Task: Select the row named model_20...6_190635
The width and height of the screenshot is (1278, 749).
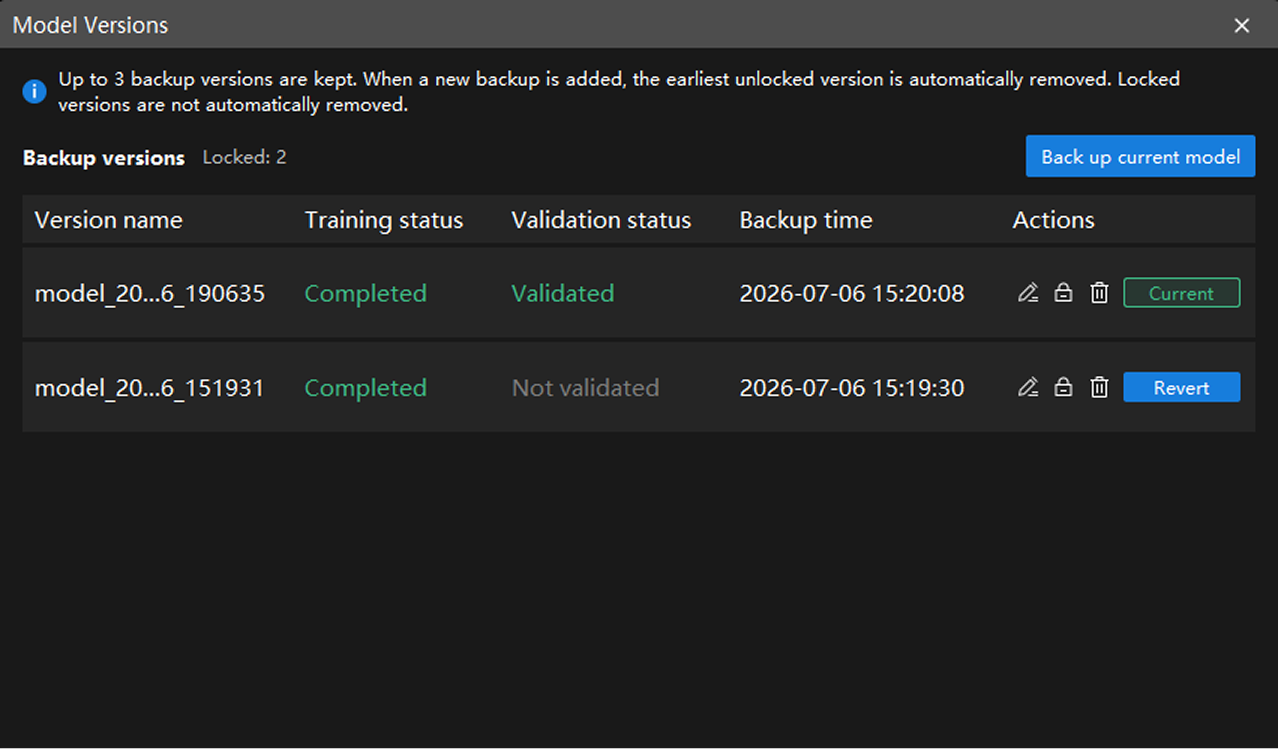Action: tap(639, 293)
